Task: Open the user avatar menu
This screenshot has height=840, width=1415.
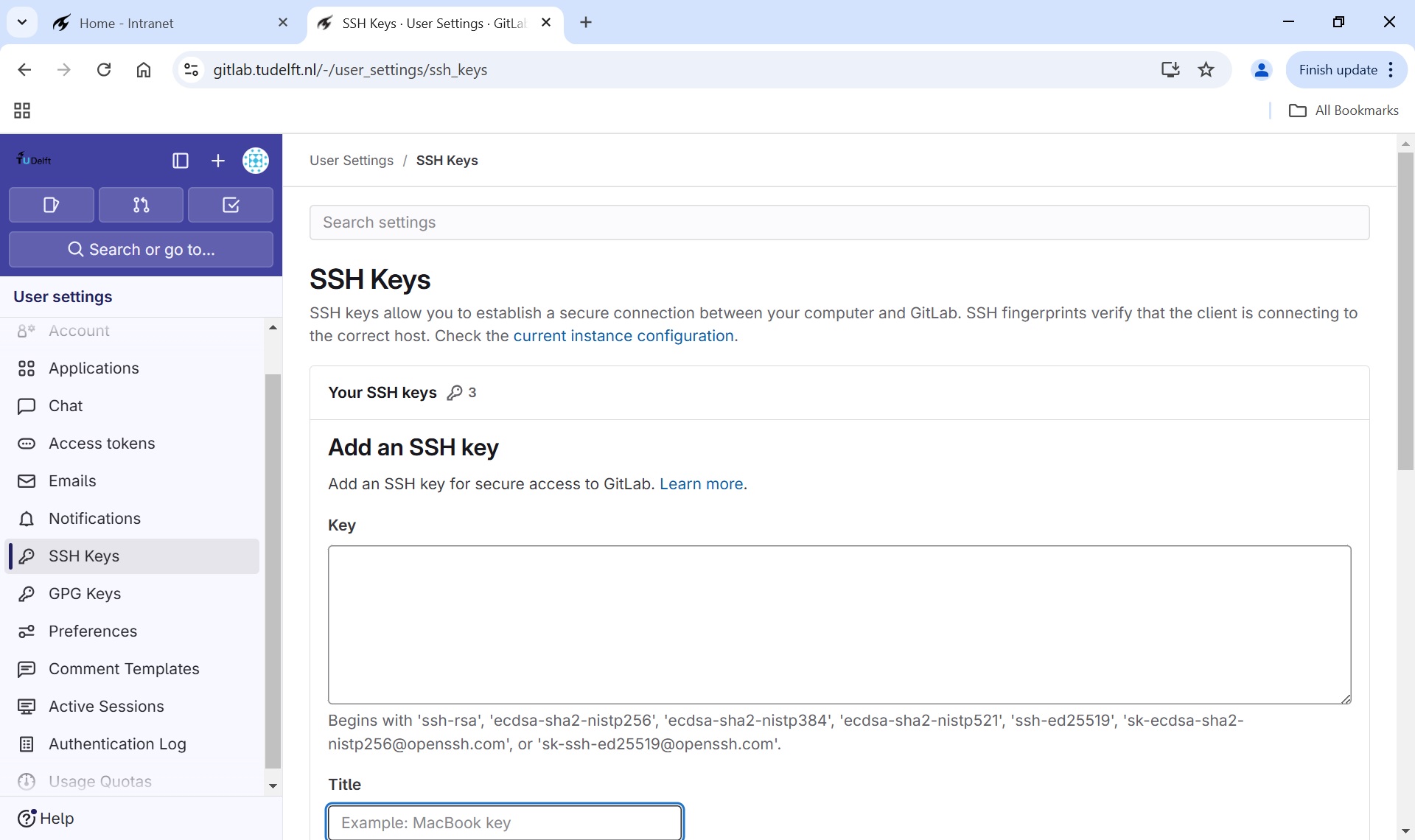Action: [256, 161]
